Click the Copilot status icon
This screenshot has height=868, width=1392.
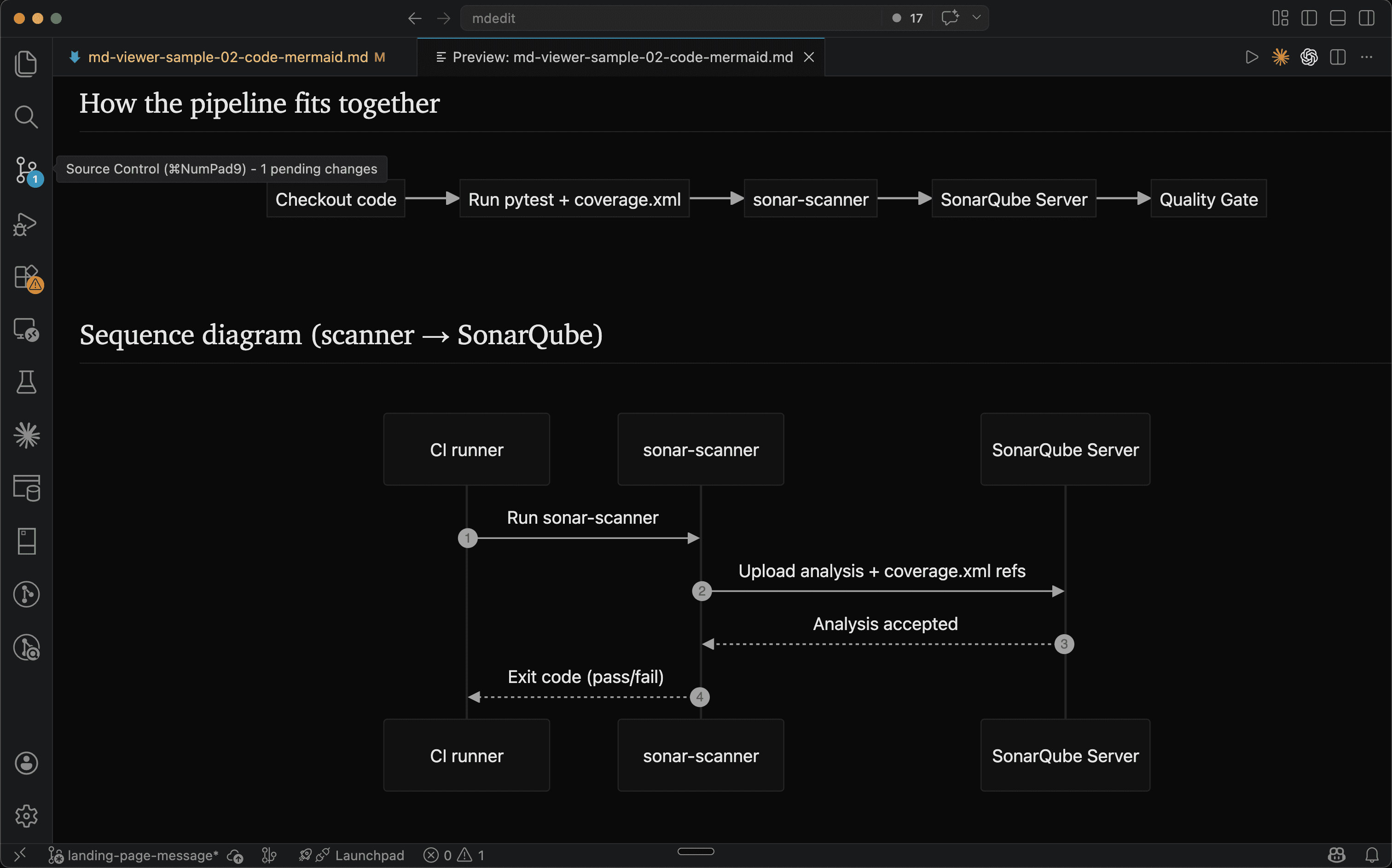(x=1336, y=856)
